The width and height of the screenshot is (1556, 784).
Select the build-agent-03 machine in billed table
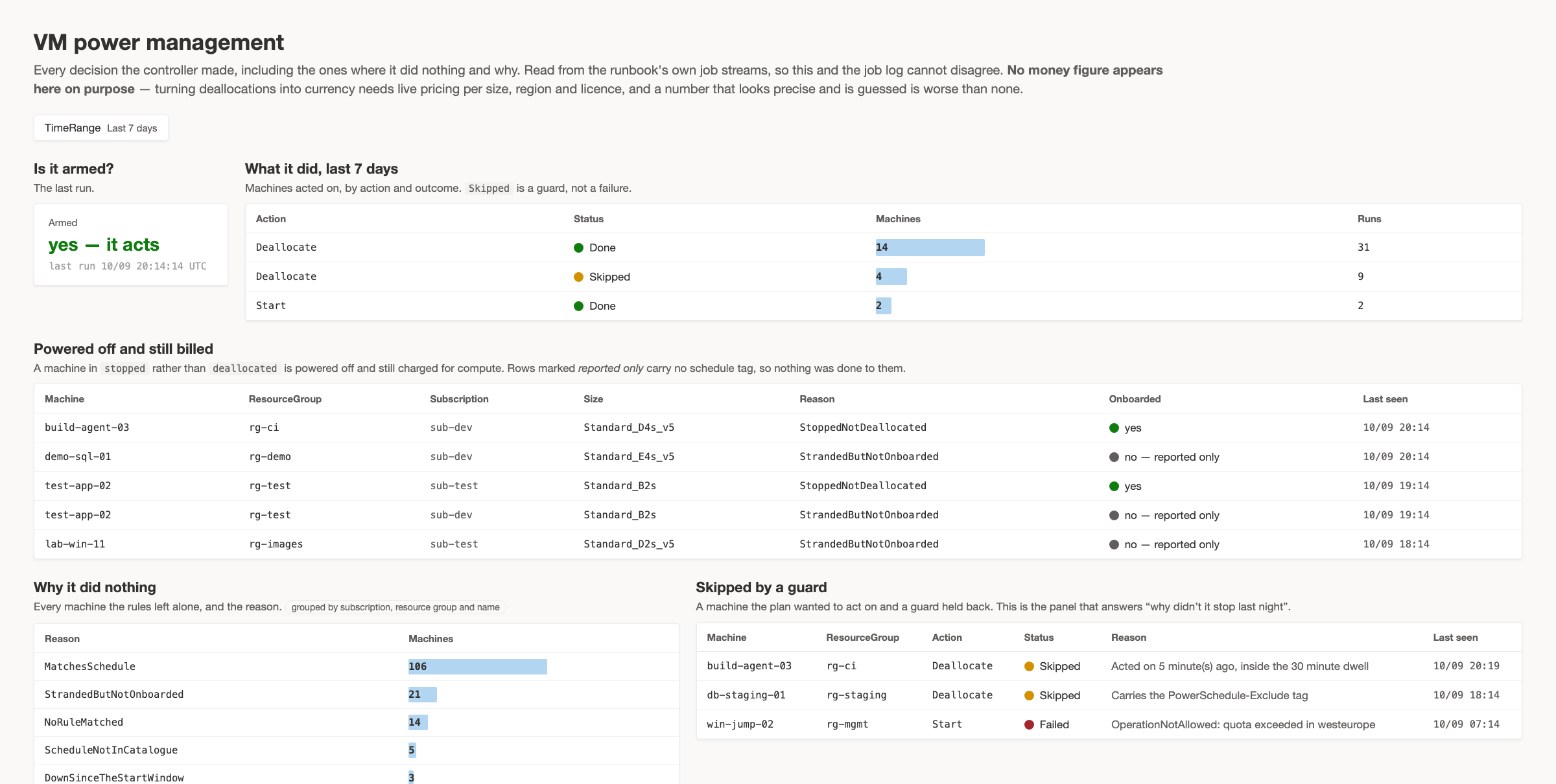[x=87, y=428]
